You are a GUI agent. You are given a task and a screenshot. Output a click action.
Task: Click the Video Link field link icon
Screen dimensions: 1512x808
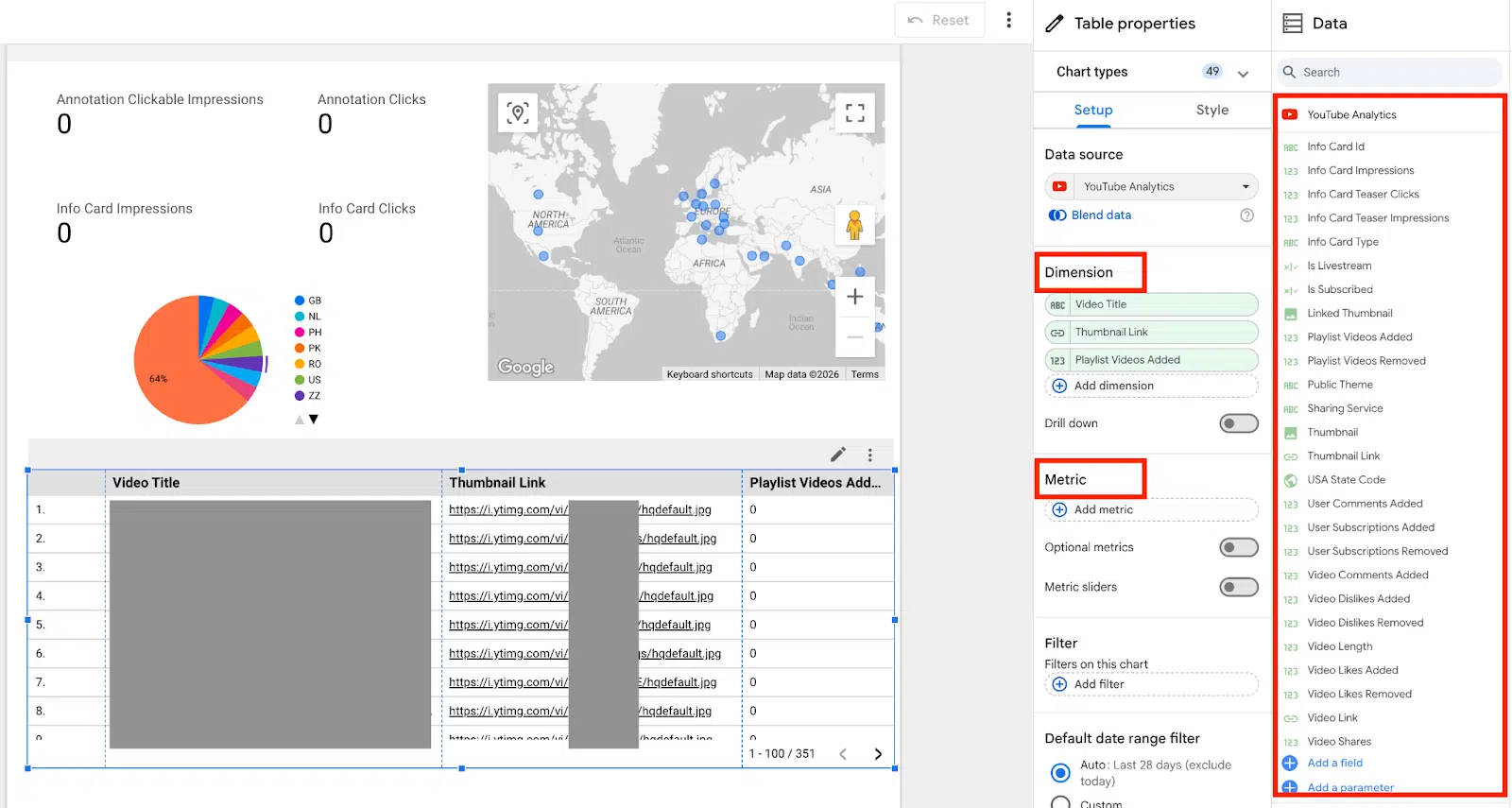click(1290, 718)
